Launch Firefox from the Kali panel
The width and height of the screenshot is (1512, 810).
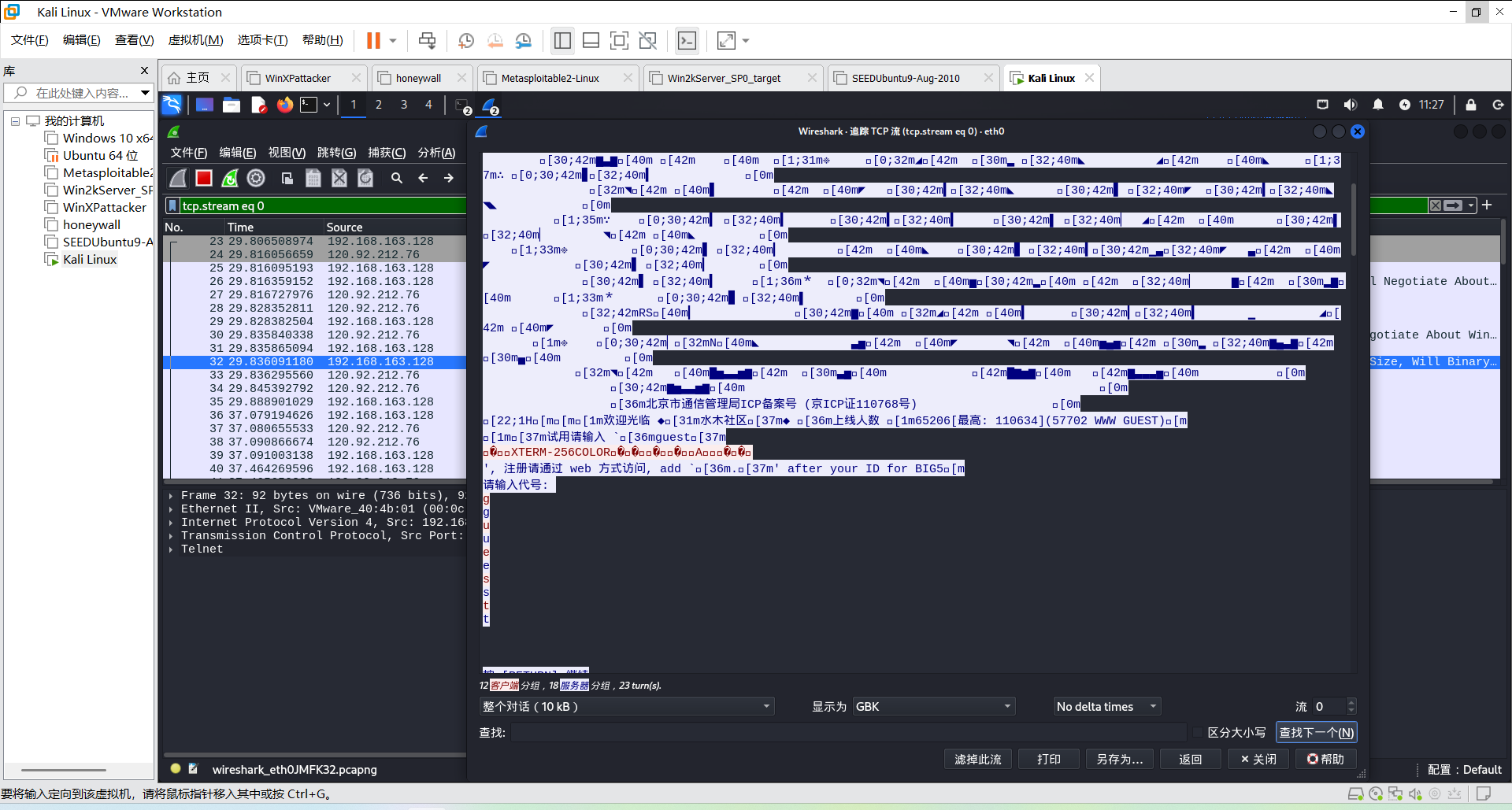tap(284, 105)
